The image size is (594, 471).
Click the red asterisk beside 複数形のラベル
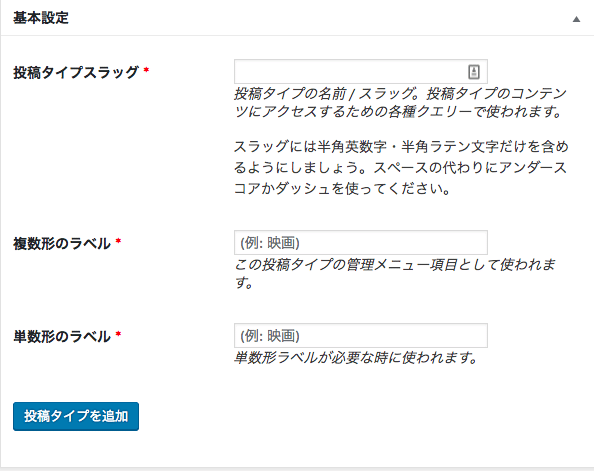(x=118, y=241)
